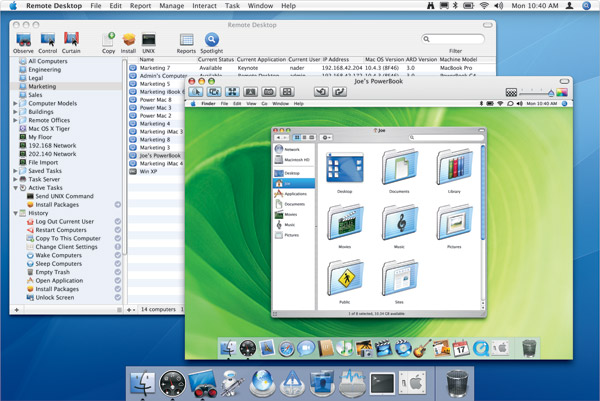Click the Curtain toolbar icon
Image resolution: width=600 pixels, height=401 pixels.
tap(71, 38)
